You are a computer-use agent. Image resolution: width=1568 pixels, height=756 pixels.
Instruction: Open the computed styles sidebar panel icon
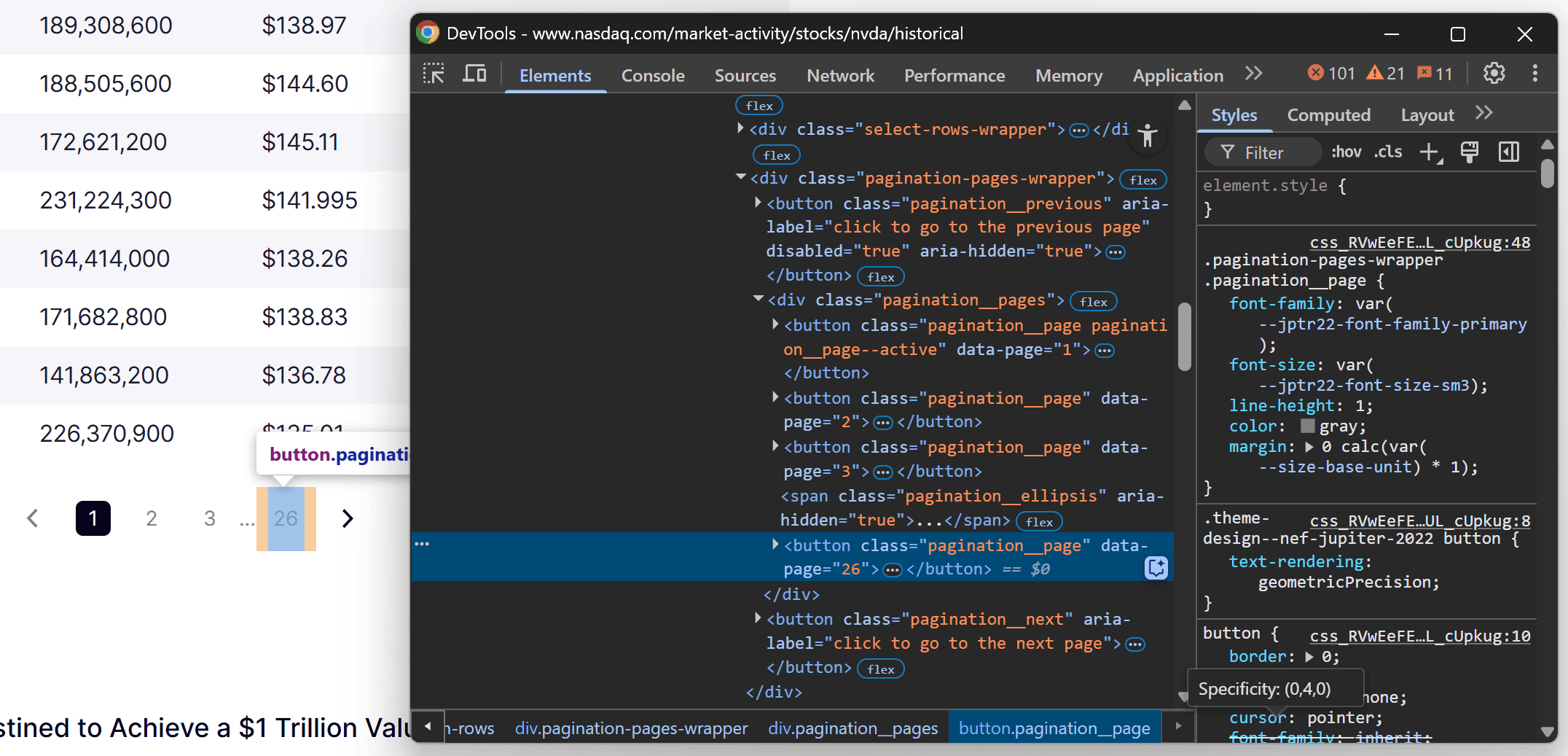point(1509,152)
